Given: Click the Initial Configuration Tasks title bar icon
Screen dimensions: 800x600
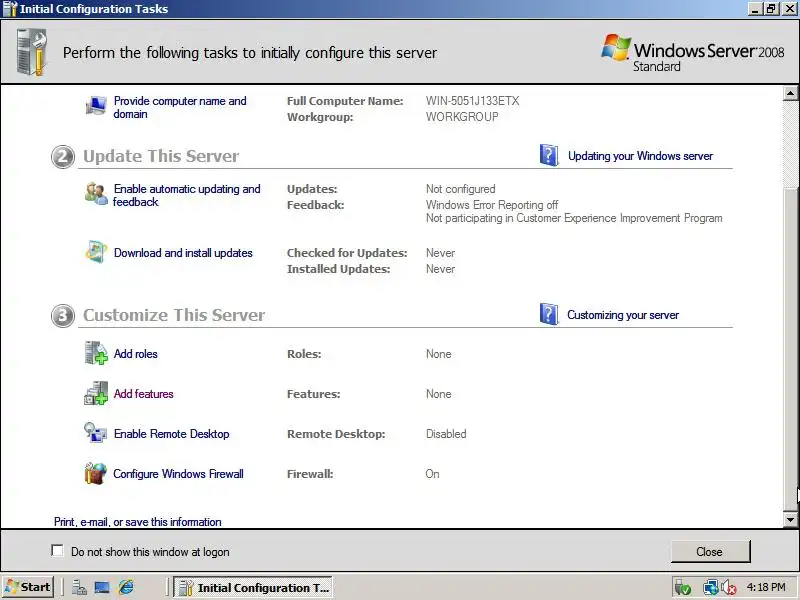Looking at the screenshot, I should [9, 9].
